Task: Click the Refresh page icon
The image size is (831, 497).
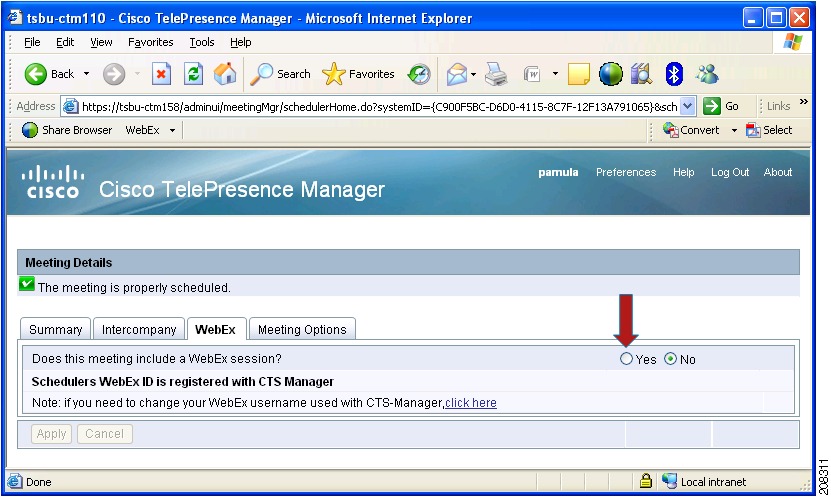Action: click(x=193, y=74)
